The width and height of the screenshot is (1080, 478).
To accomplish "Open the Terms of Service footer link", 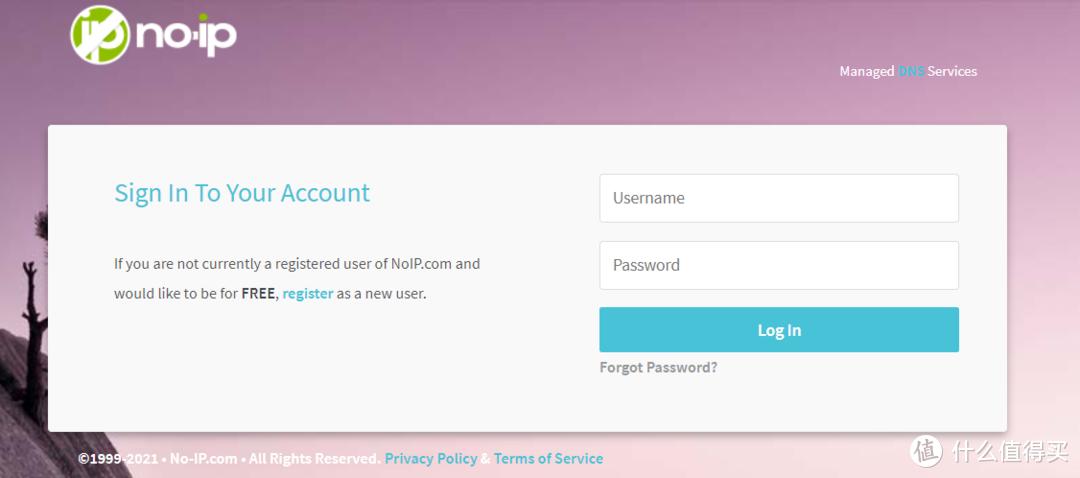I will 548,458.
